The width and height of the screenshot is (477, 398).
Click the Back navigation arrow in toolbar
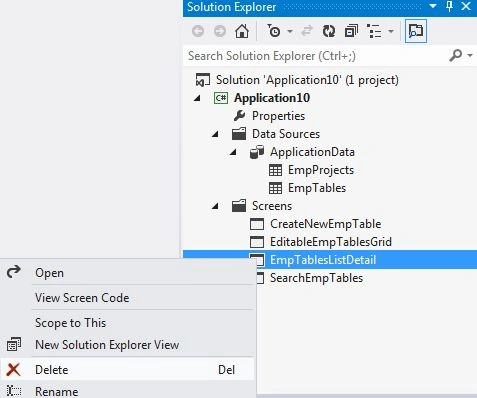[198, 31]
